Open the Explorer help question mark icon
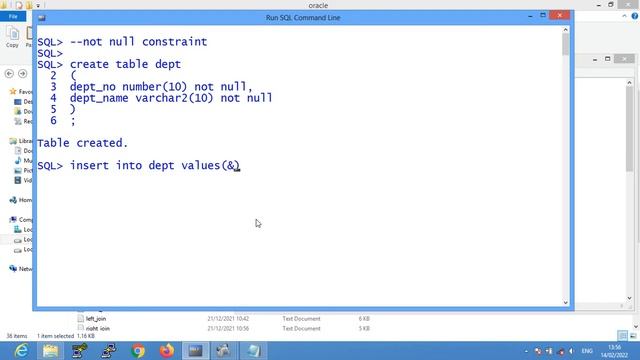The image size is (640, 360). click(635, 16)
